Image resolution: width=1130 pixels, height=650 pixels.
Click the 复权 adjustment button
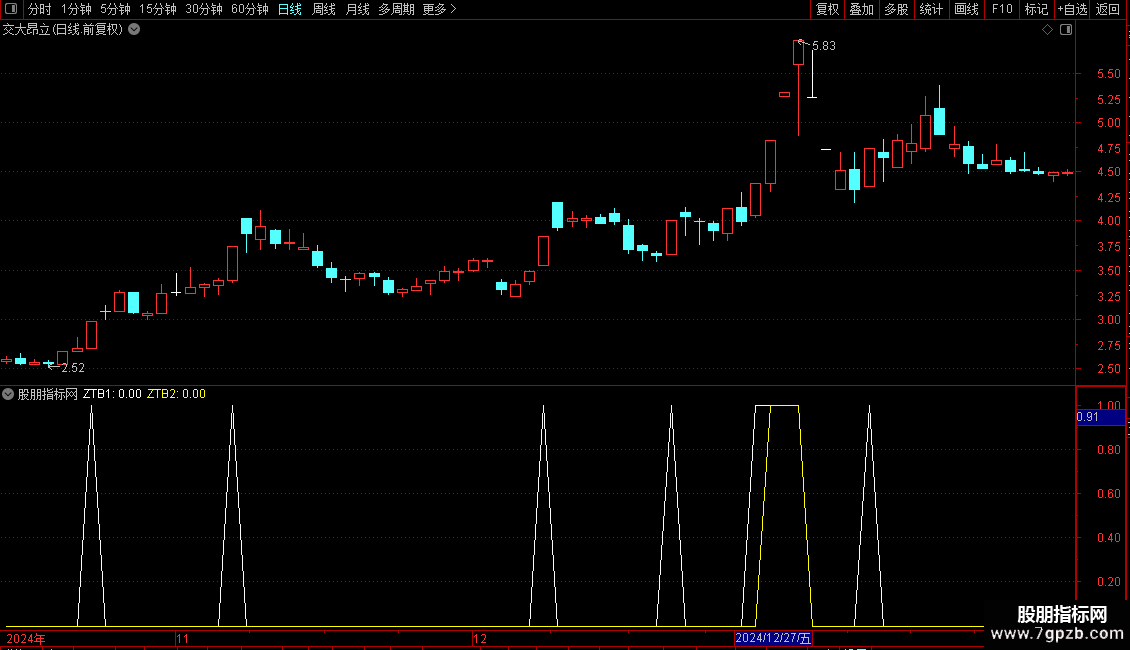click(827, 9)
